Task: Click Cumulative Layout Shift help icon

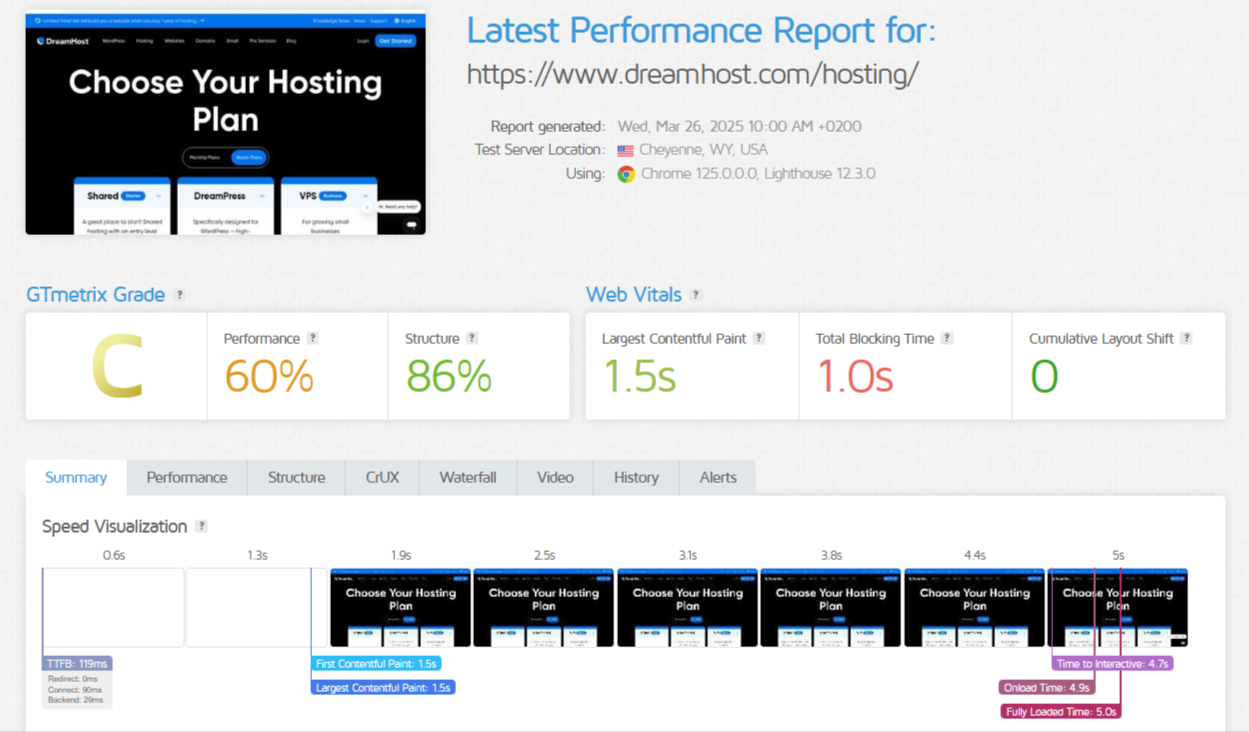Action: point(1186,338)
